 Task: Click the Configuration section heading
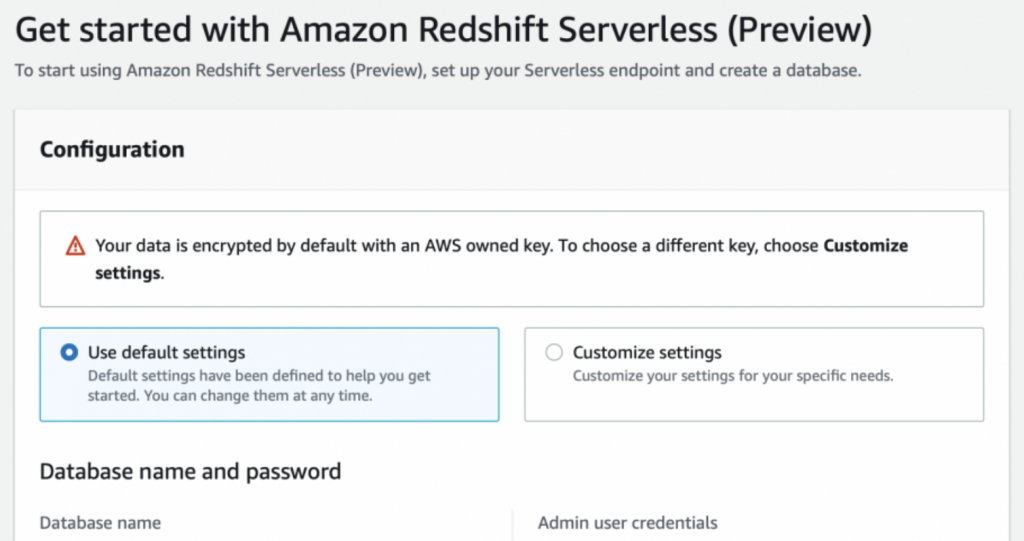[112, 149]
